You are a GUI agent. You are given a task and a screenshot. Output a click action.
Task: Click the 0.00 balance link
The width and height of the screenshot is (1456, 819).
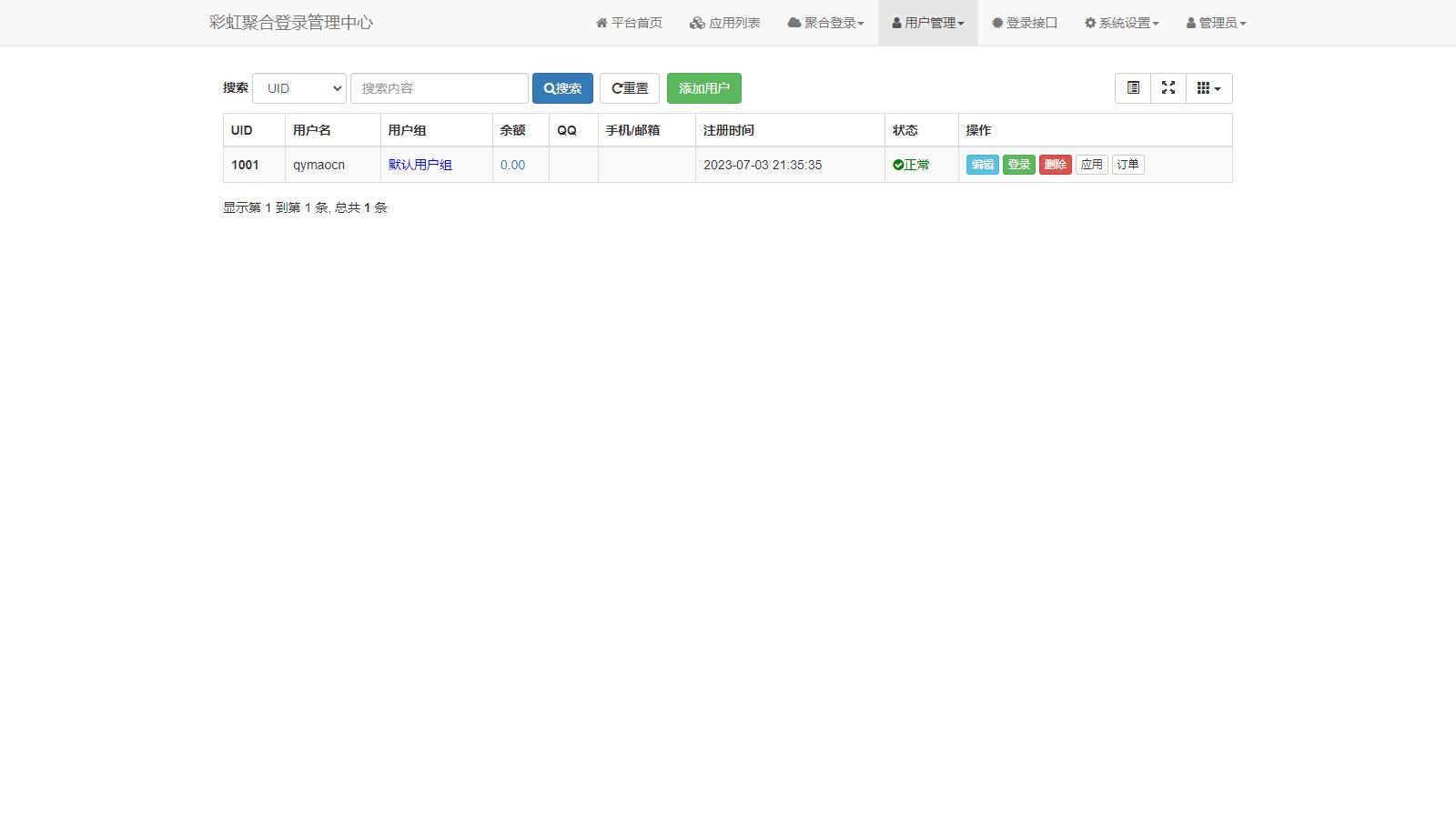pos(512,165)
